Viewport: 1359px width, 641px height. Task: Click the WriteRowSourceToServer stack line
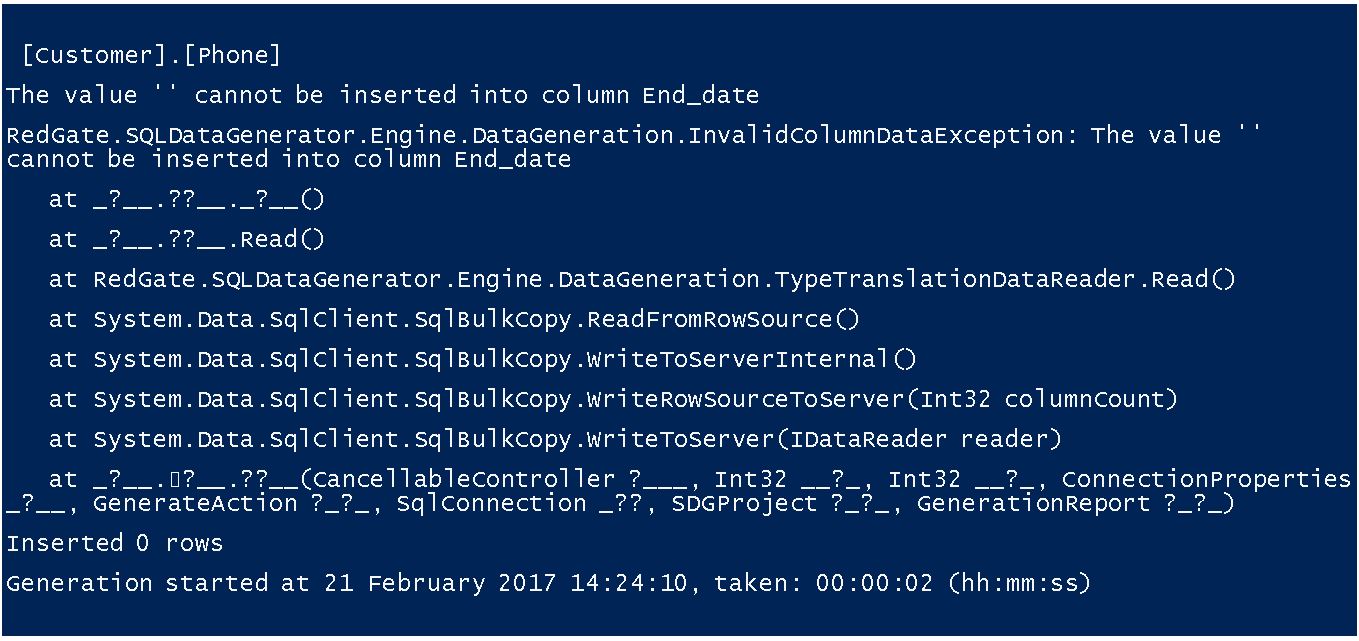pyautogui.click(x=613, y=400)
